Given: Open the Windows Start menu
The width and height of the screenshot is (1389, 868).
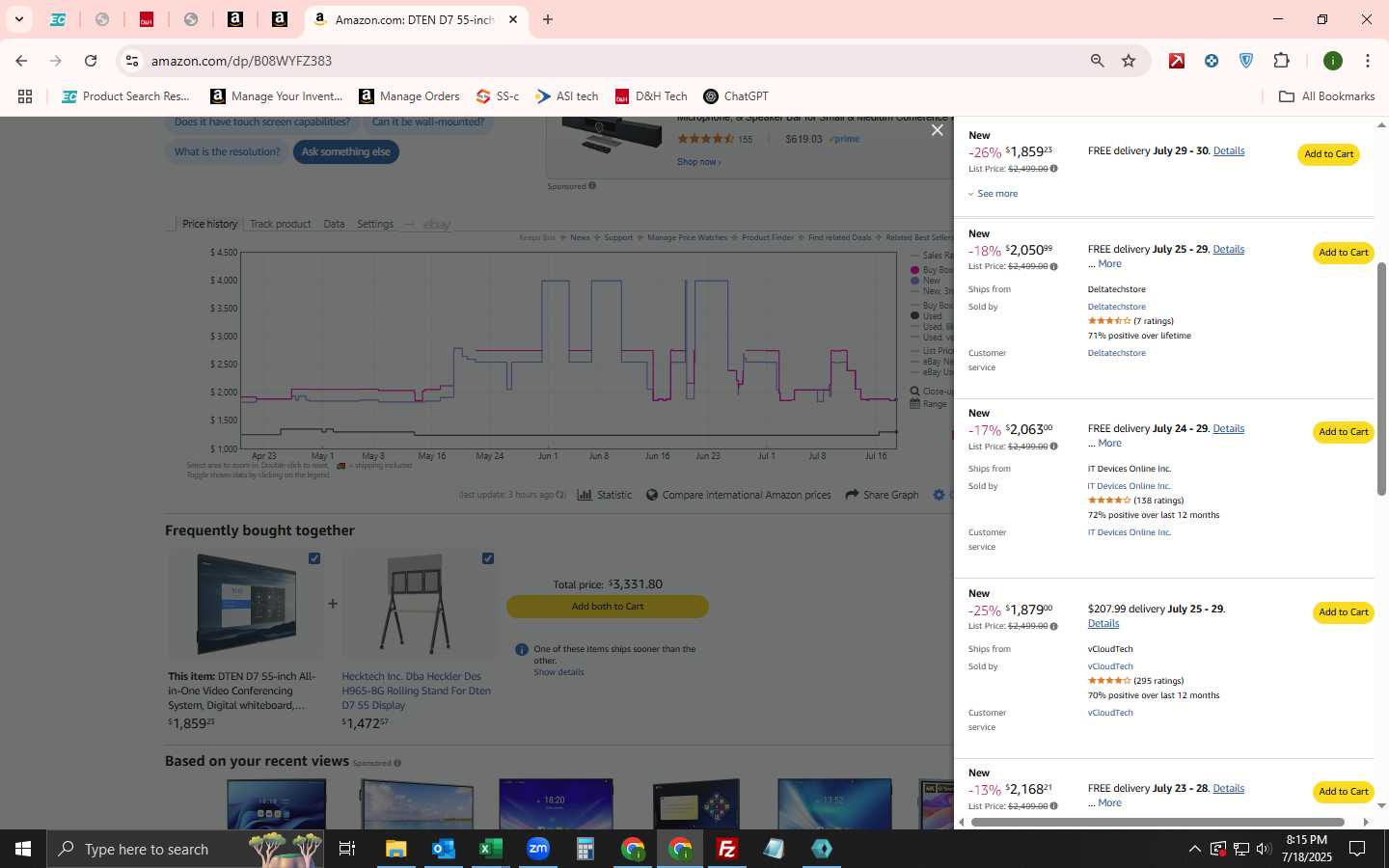Looking at the screenshot, I should [23, 849].
